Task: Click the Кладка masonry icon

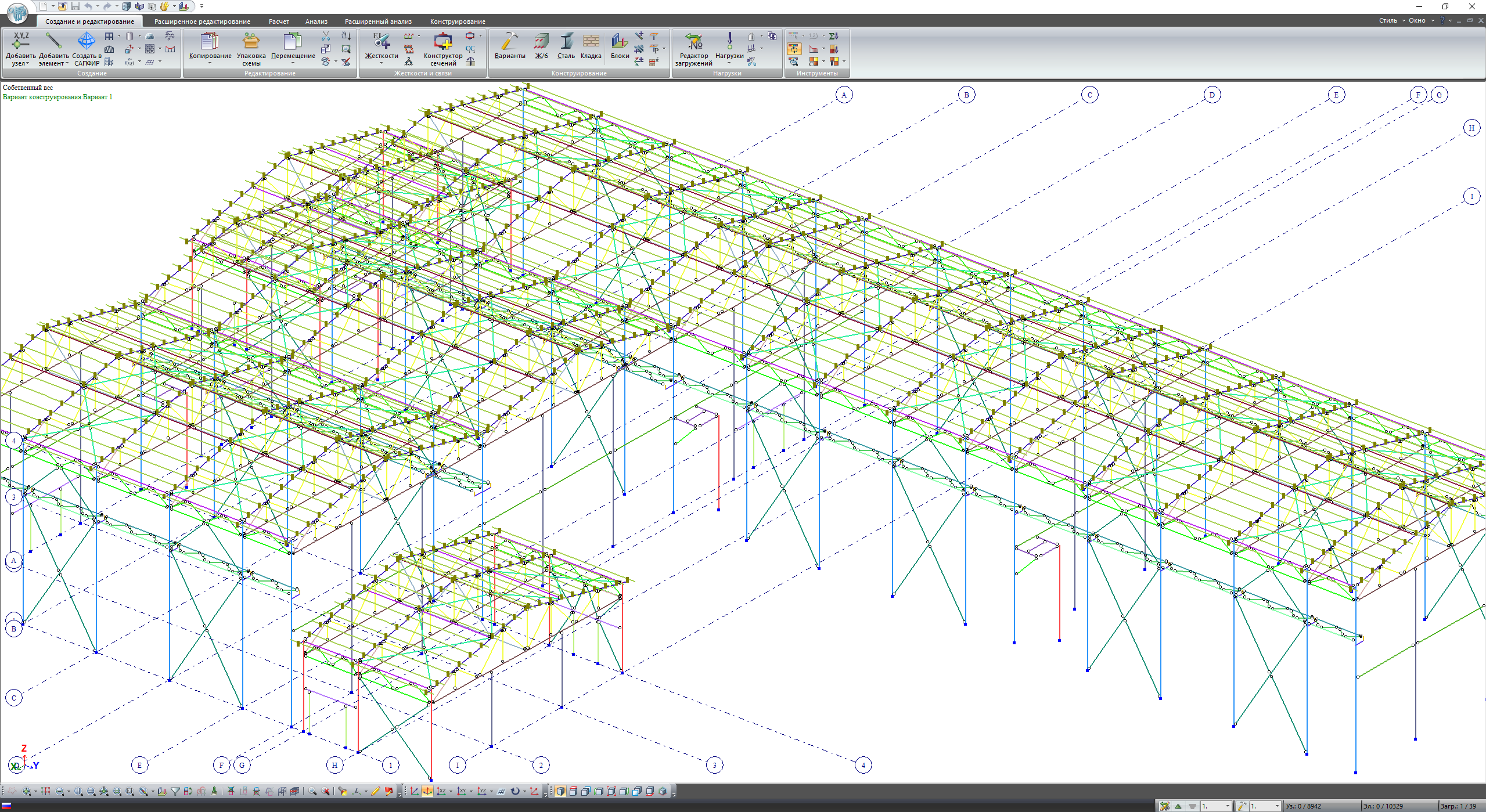Action: 591,42
